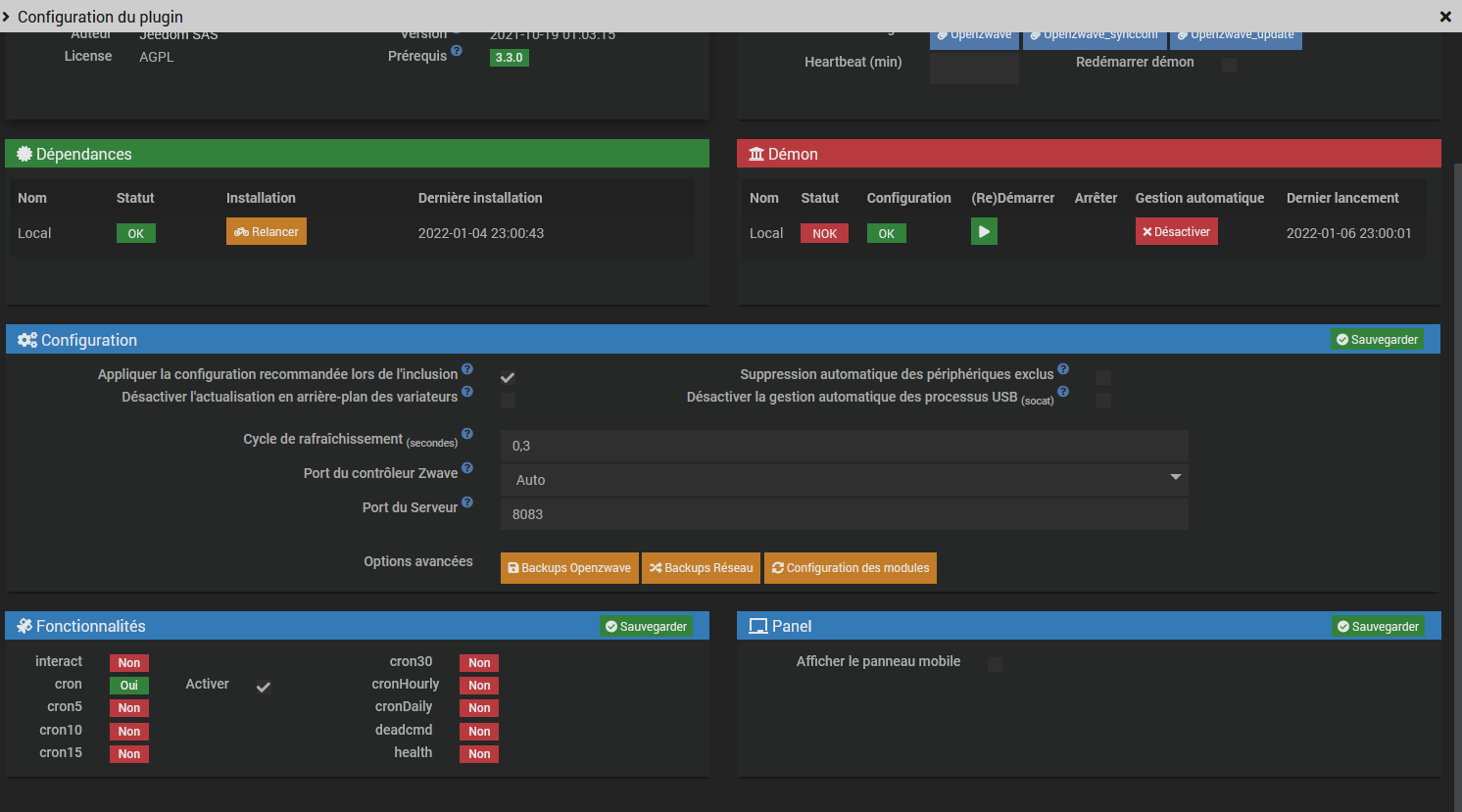Enable Suppression automatique des périphériques exclus checkbox
Viewport: 1462px width, 812px height.
tap(1103, 378)
